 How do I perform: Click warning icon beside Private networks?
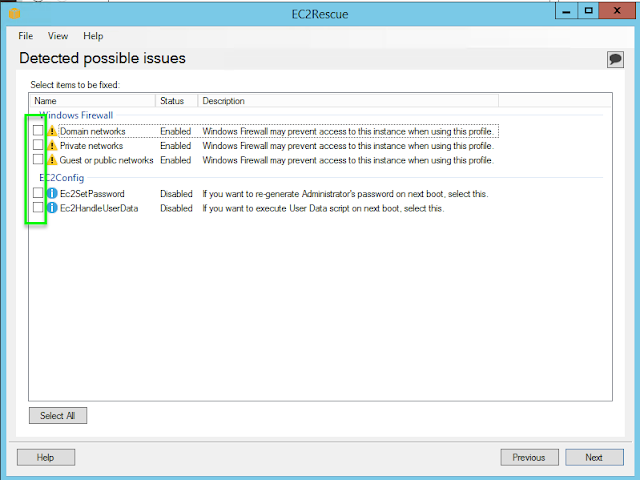click(x=52, y=146)
